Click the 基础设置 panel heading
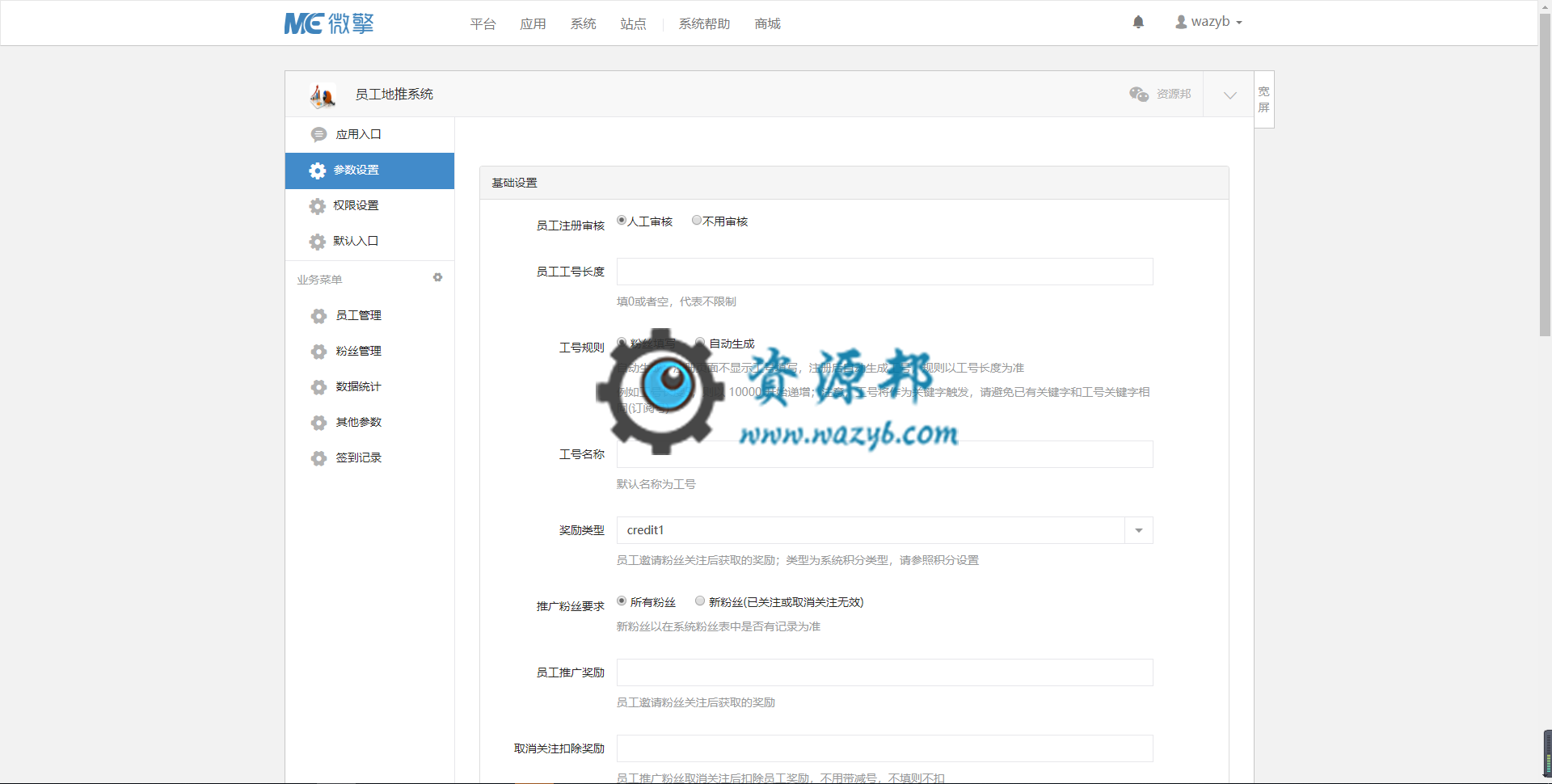1552x784 pixels. tap(514, 183)
